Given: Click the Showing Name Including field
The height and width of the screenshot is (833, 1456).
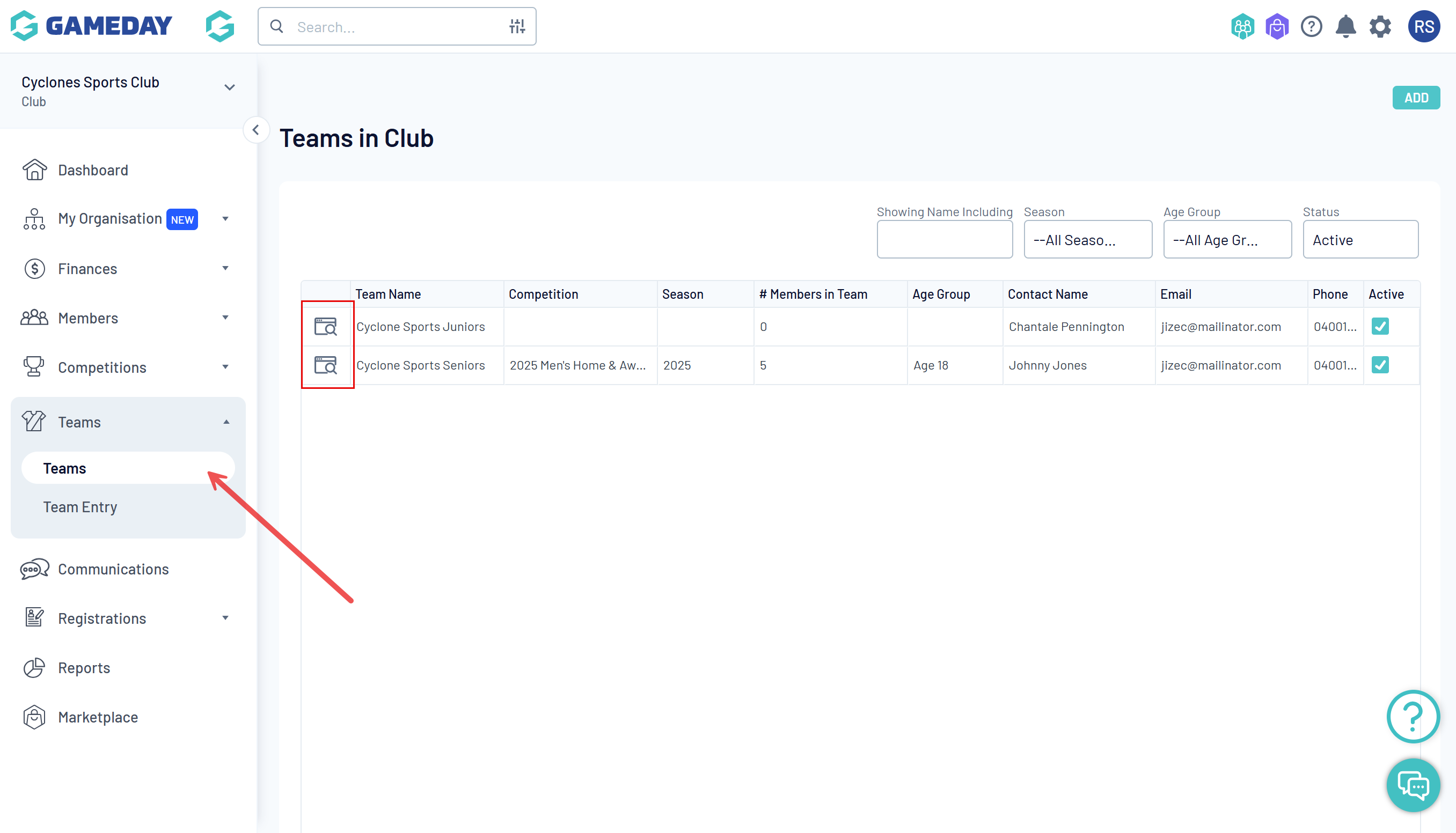Looking at the screenshot, I should tap(945, 240).
